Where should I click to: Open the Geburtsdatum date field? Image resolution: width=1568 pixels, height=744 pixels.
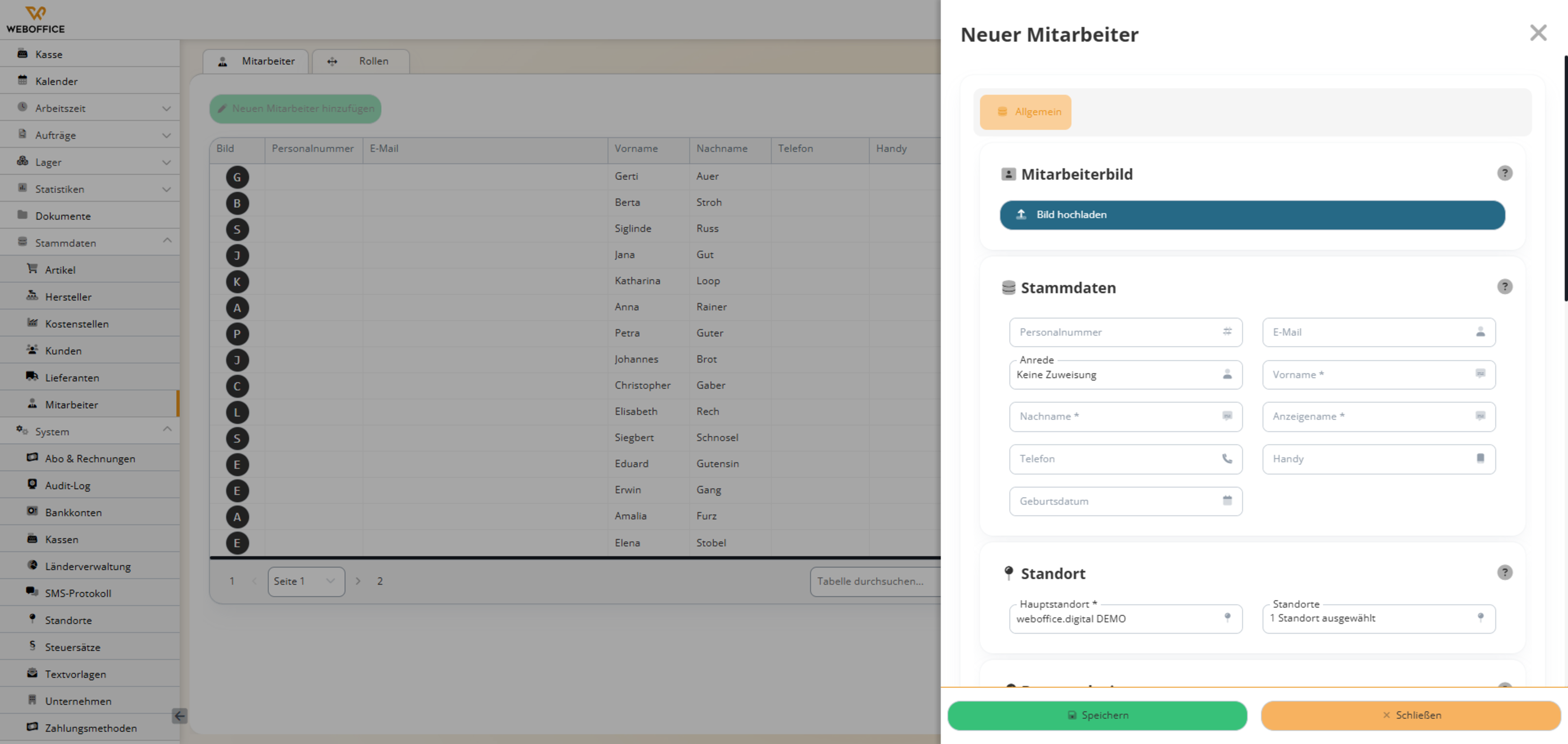(x=1125, y=501)
